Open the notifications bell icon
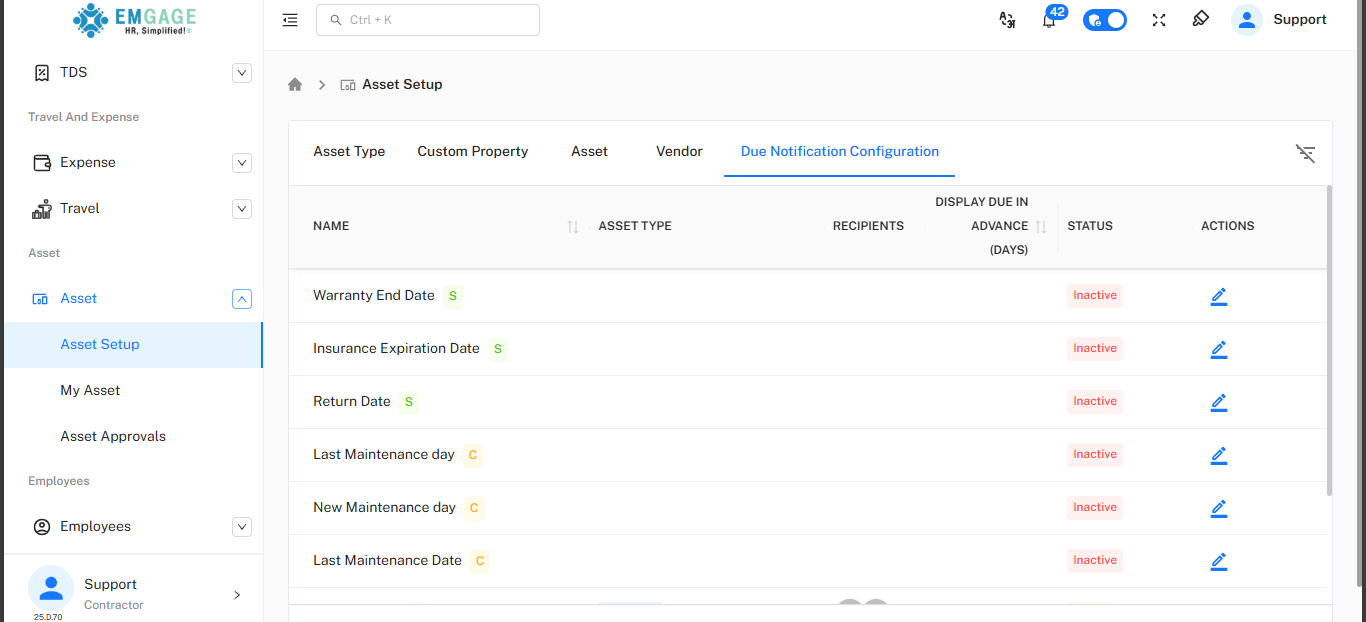 (x=1049, y=20)
